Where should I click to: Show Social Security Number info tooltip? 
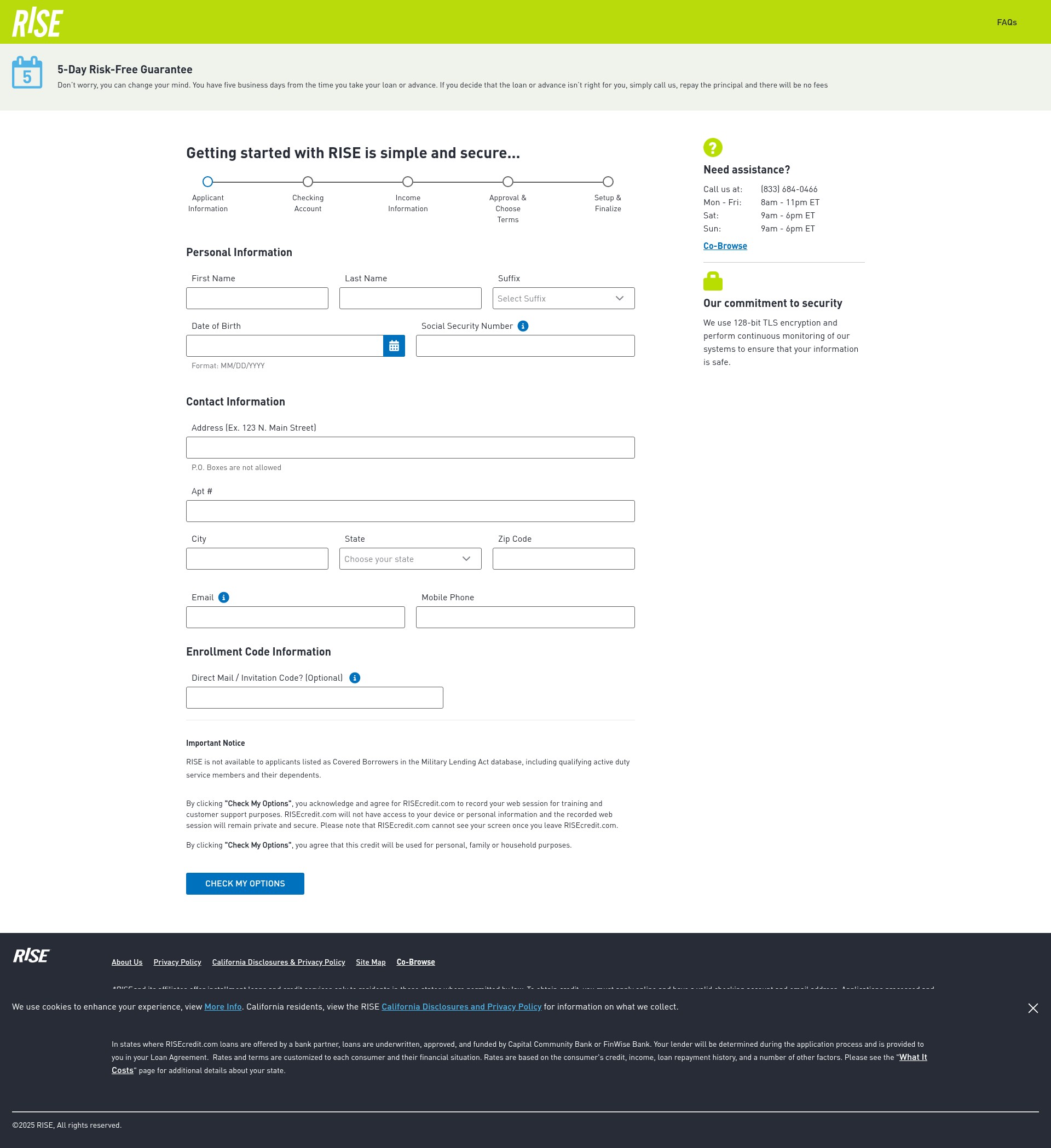(523, 326)
